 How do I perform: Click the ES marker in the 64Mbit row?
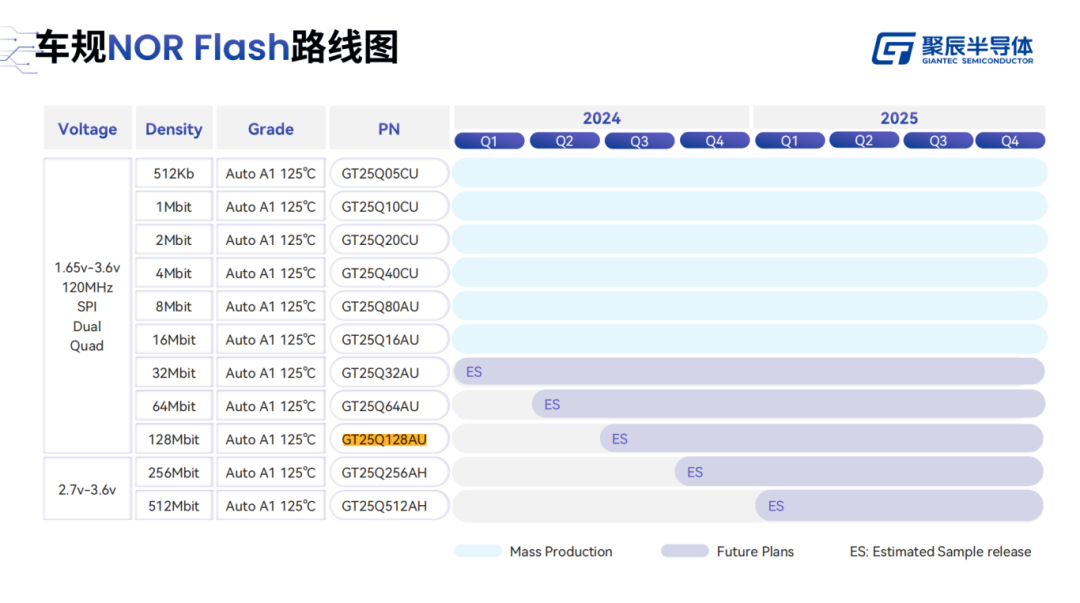552,405
